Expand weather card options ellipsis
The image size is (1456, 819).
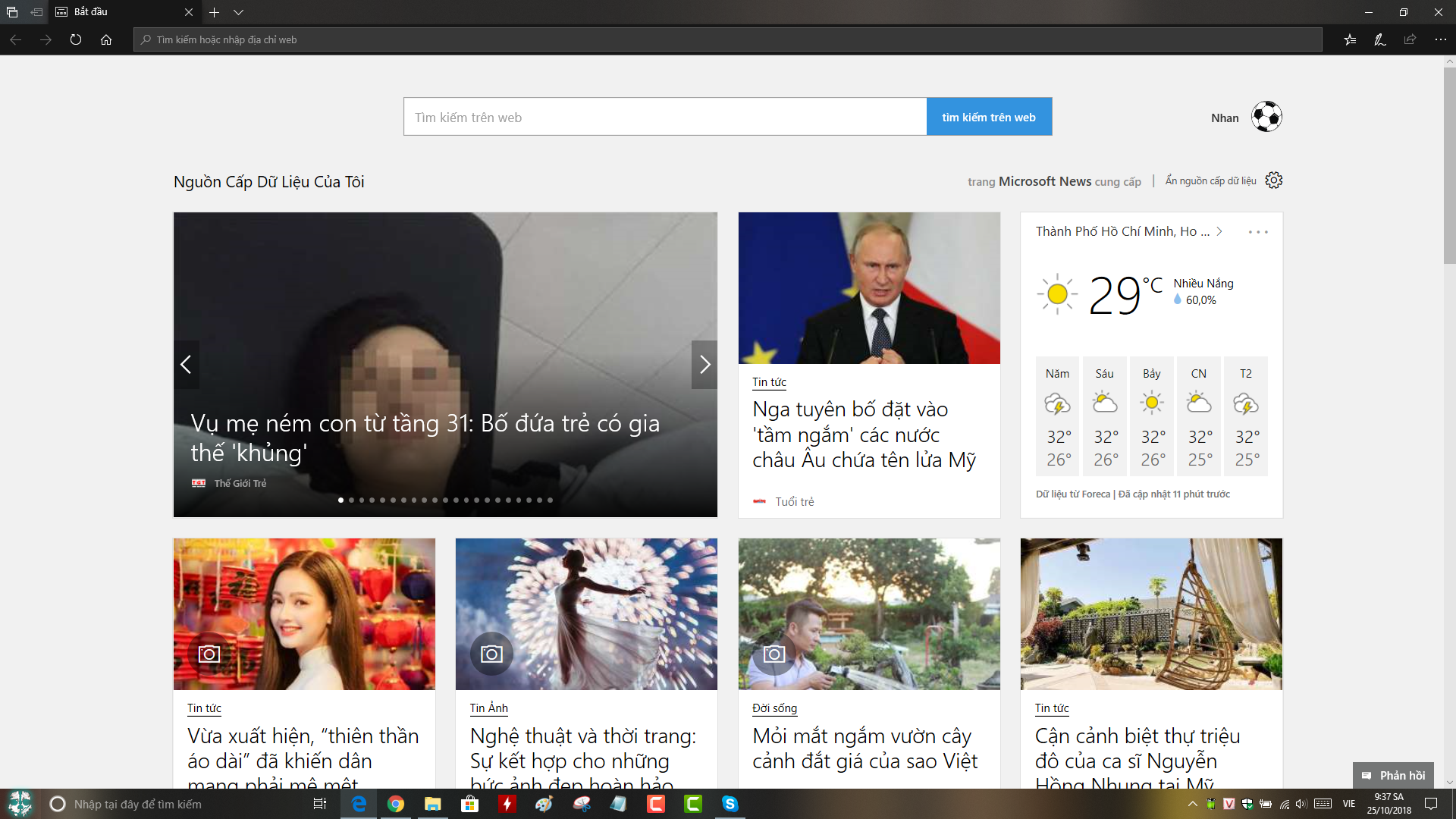1258,232
